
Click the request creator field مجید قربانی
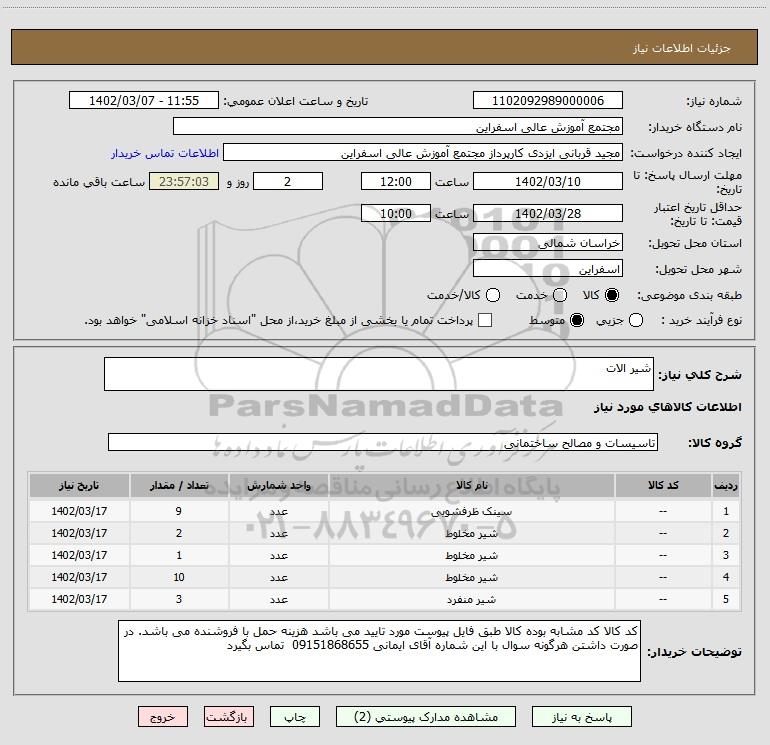pos(423,153)
